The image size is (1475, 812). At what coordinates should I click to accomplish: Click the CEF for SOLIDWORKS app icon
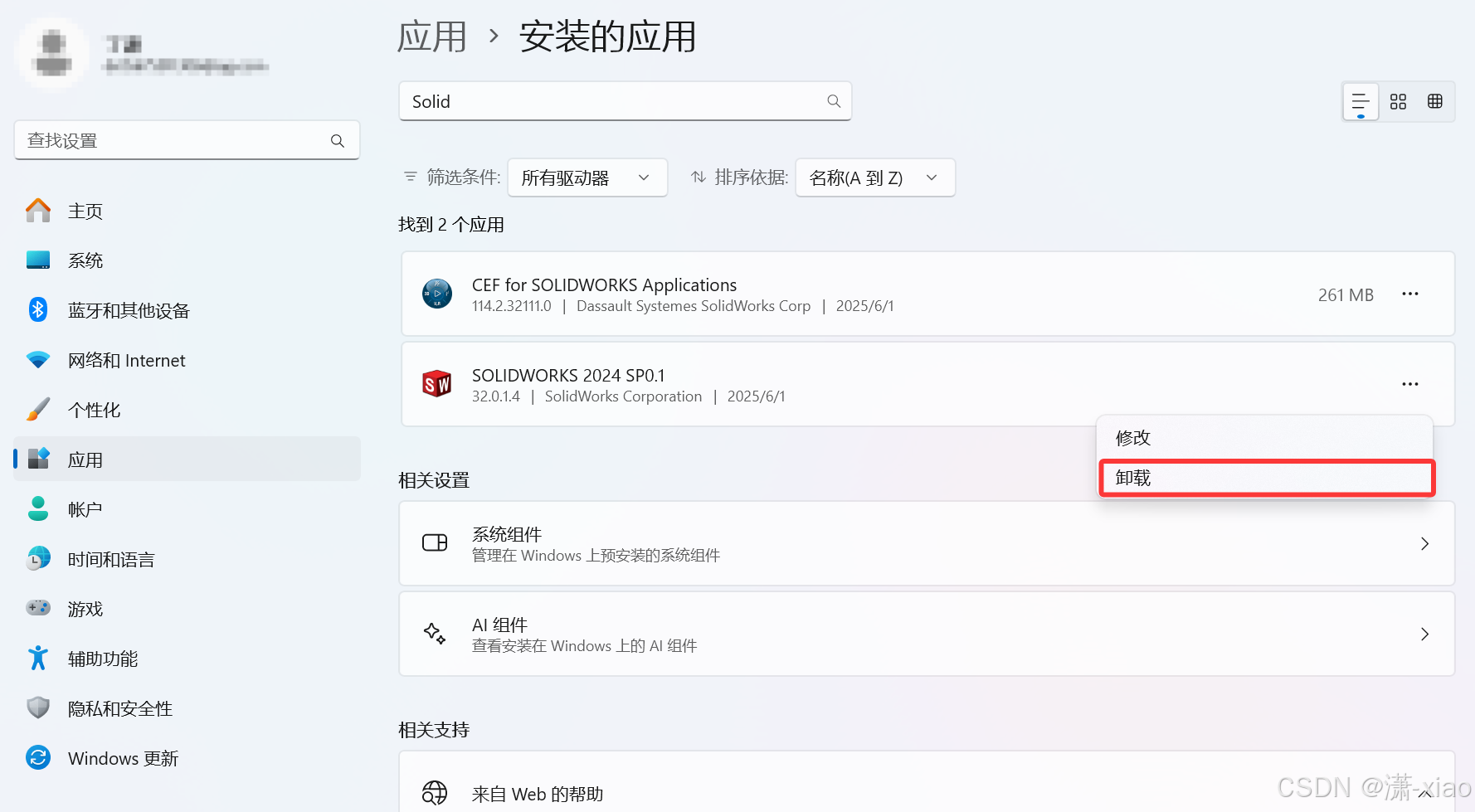[437, 294]
